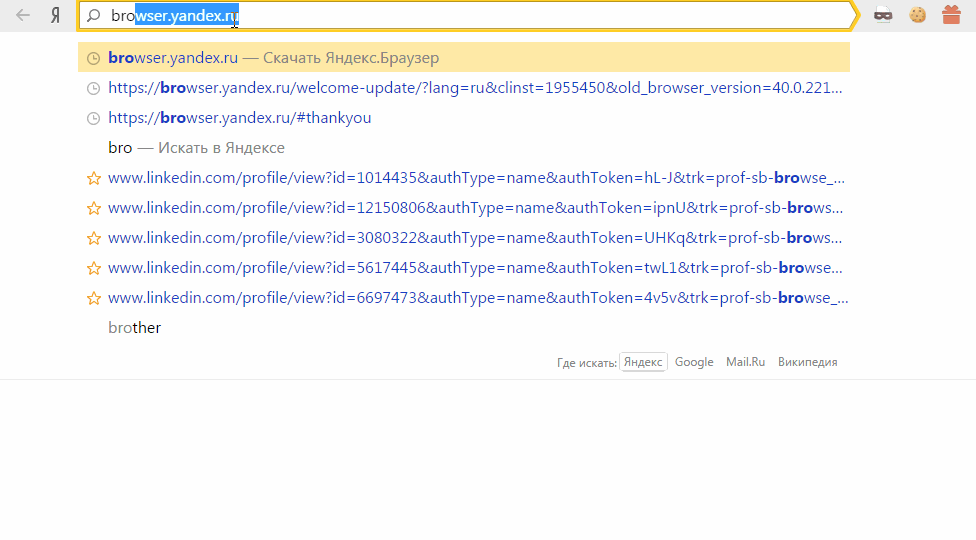The height and width of the screenshot is (540, 976).
Task: Click bookmark star for LinkedIn id=6697473
Action: tap(93, 299)
